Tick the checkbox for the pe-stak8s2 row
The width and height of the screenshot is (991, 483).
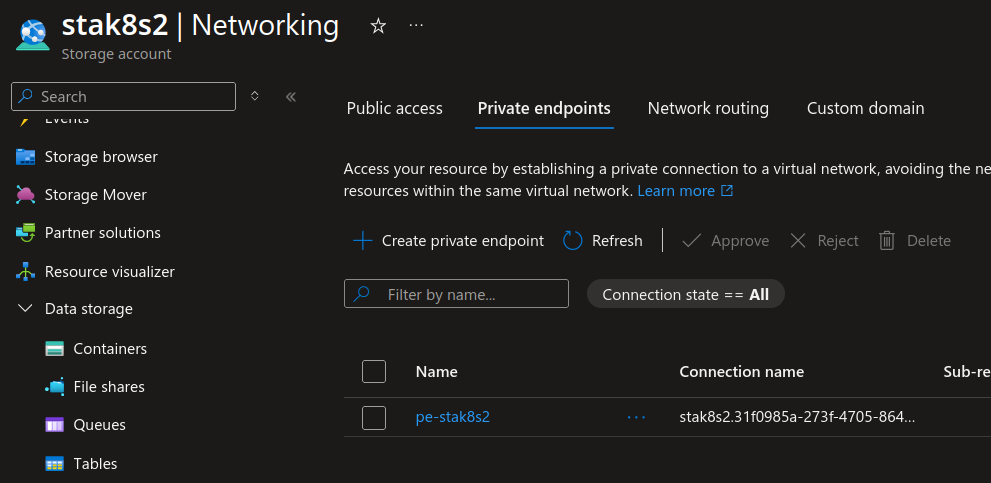(x=374, y=418)
